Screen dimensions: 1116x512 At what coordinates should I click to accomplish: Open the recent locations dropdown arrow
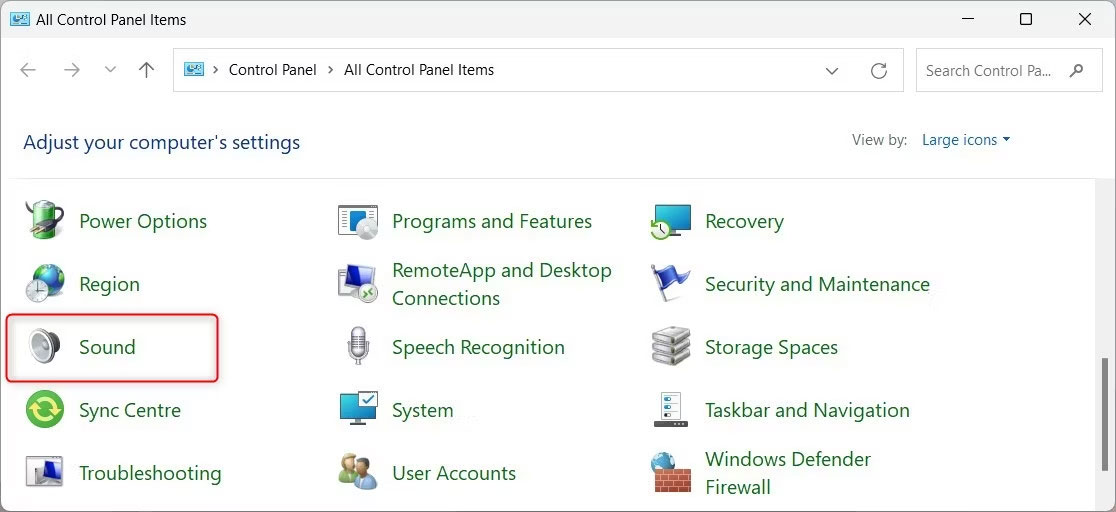pos(109,70)
